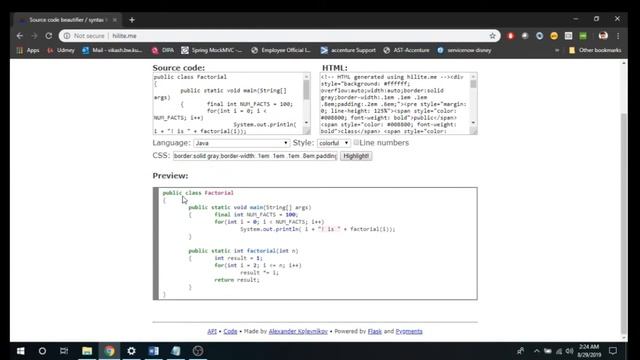Screen dimensions: 640x360
Task: Bookmark this page with the star icon
Action: 492,36
